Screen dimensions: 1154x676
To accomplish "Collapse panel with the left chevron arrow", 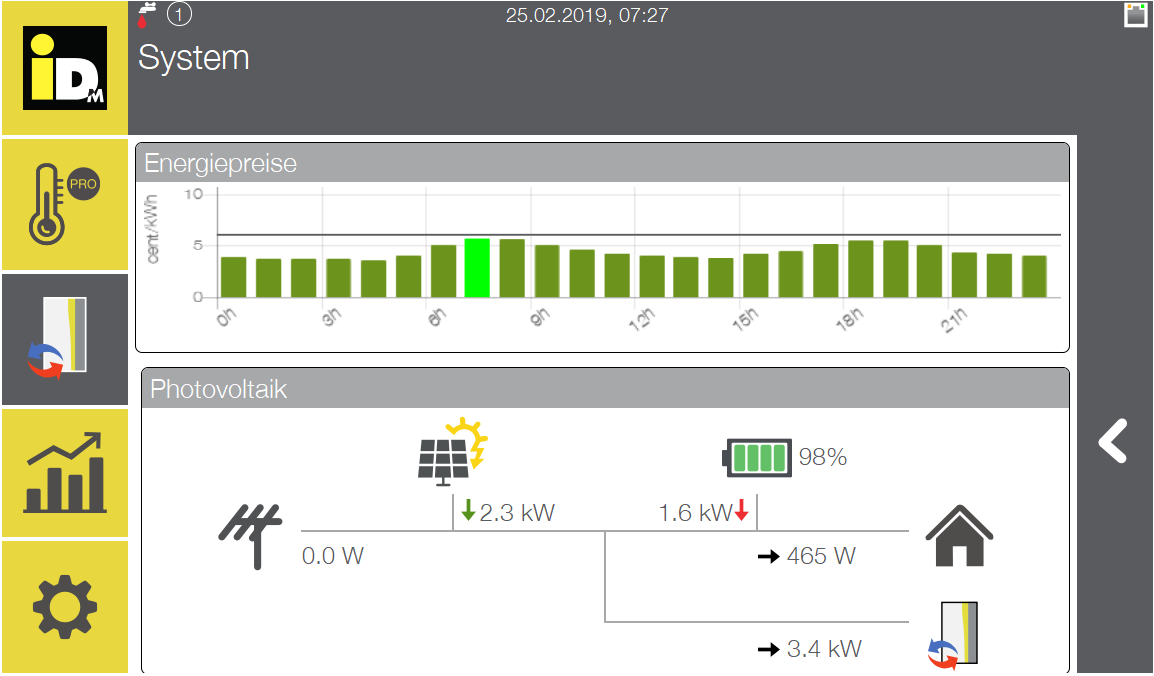I will 1113,441.
